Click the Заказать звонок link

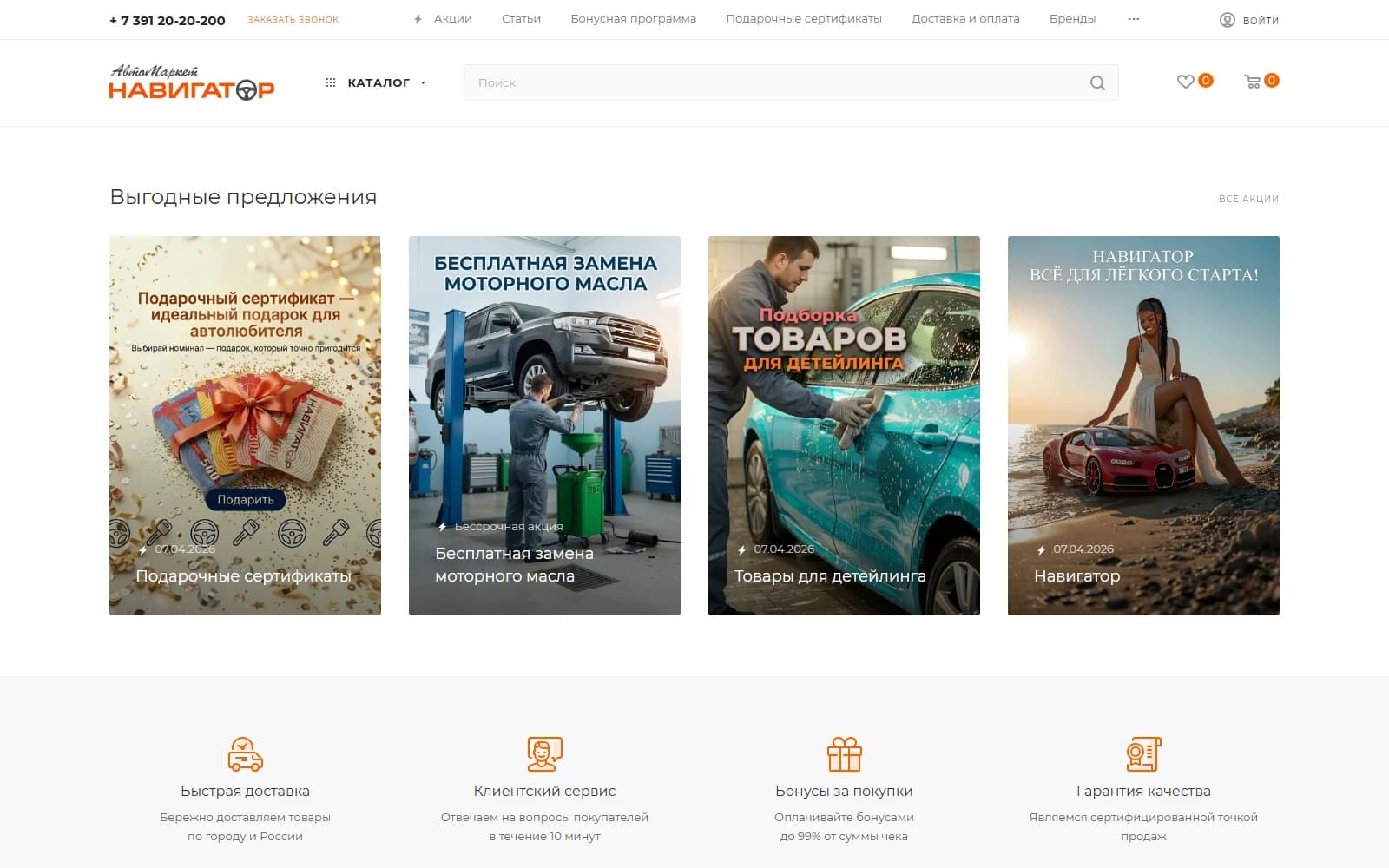(293, 20)
